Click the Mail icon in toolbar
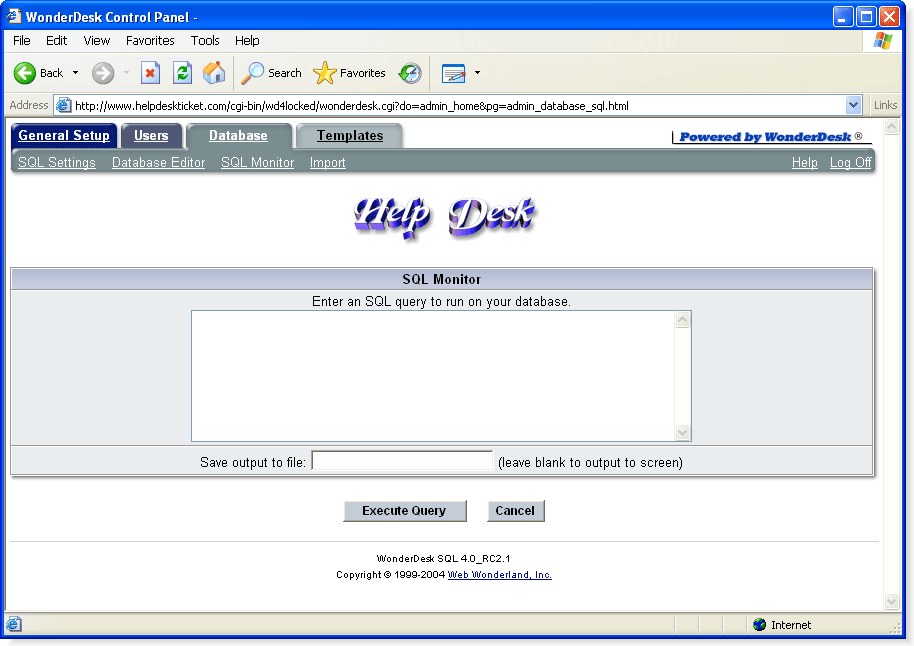This screenshot has width=914, height=646. coord(454,73)
